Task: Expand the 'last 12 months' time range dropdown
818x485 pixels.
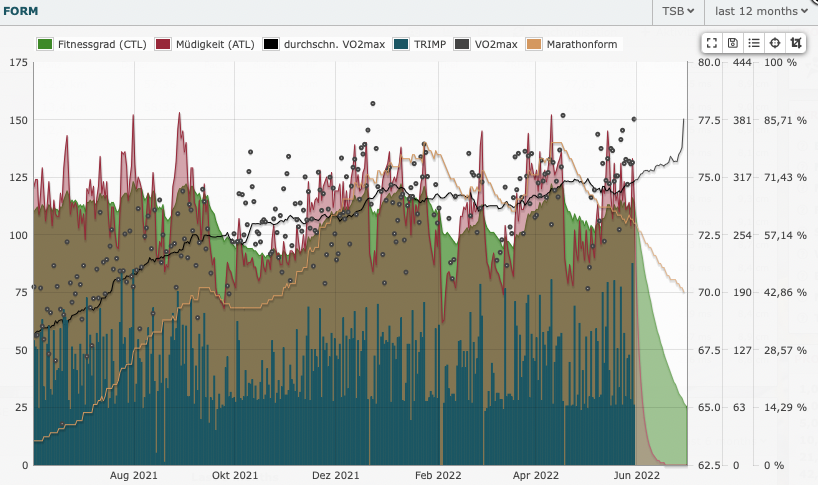Action: [760, 11]
